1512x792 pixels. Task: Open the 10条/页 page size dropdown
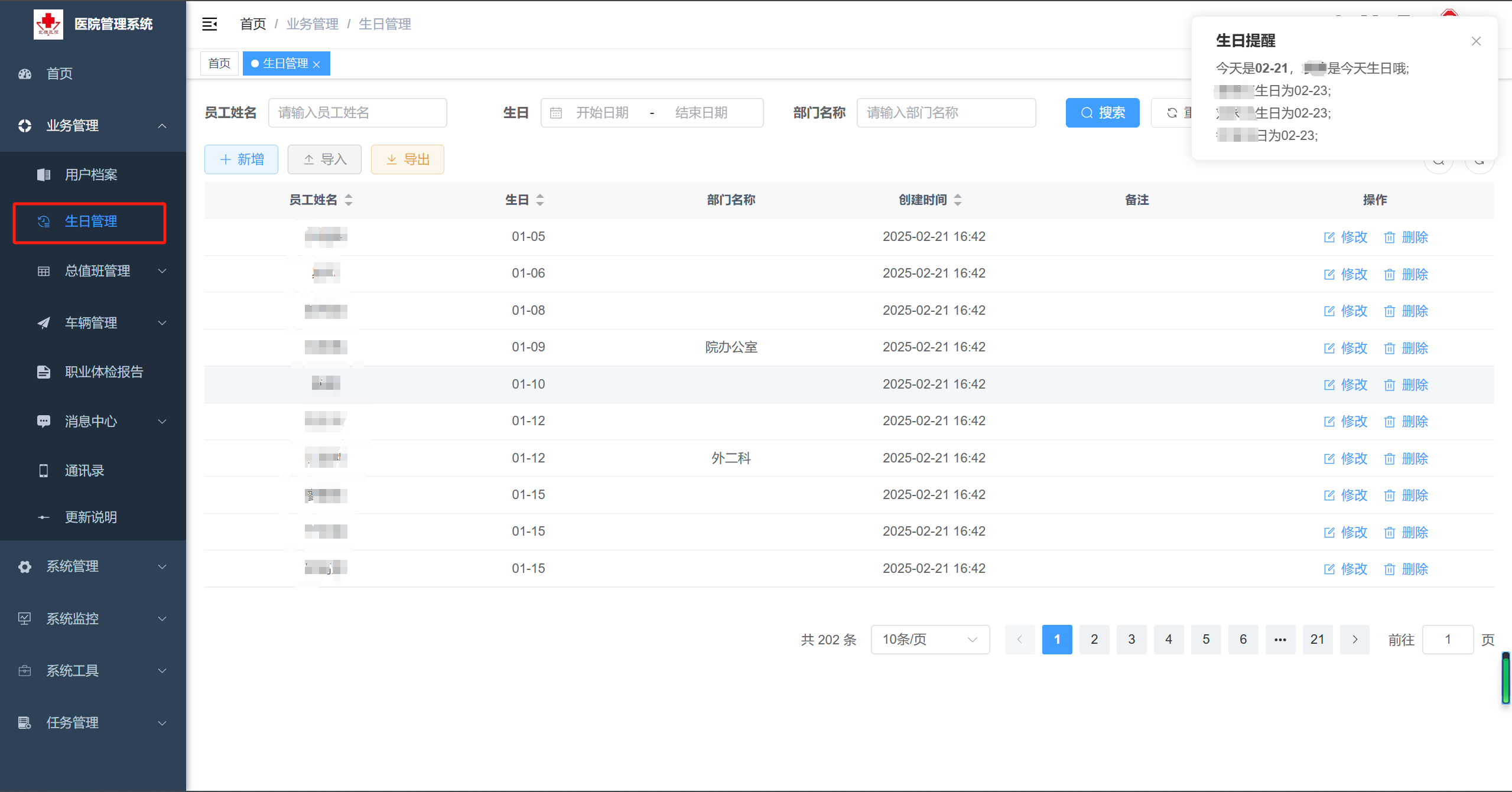pos(929,640)
